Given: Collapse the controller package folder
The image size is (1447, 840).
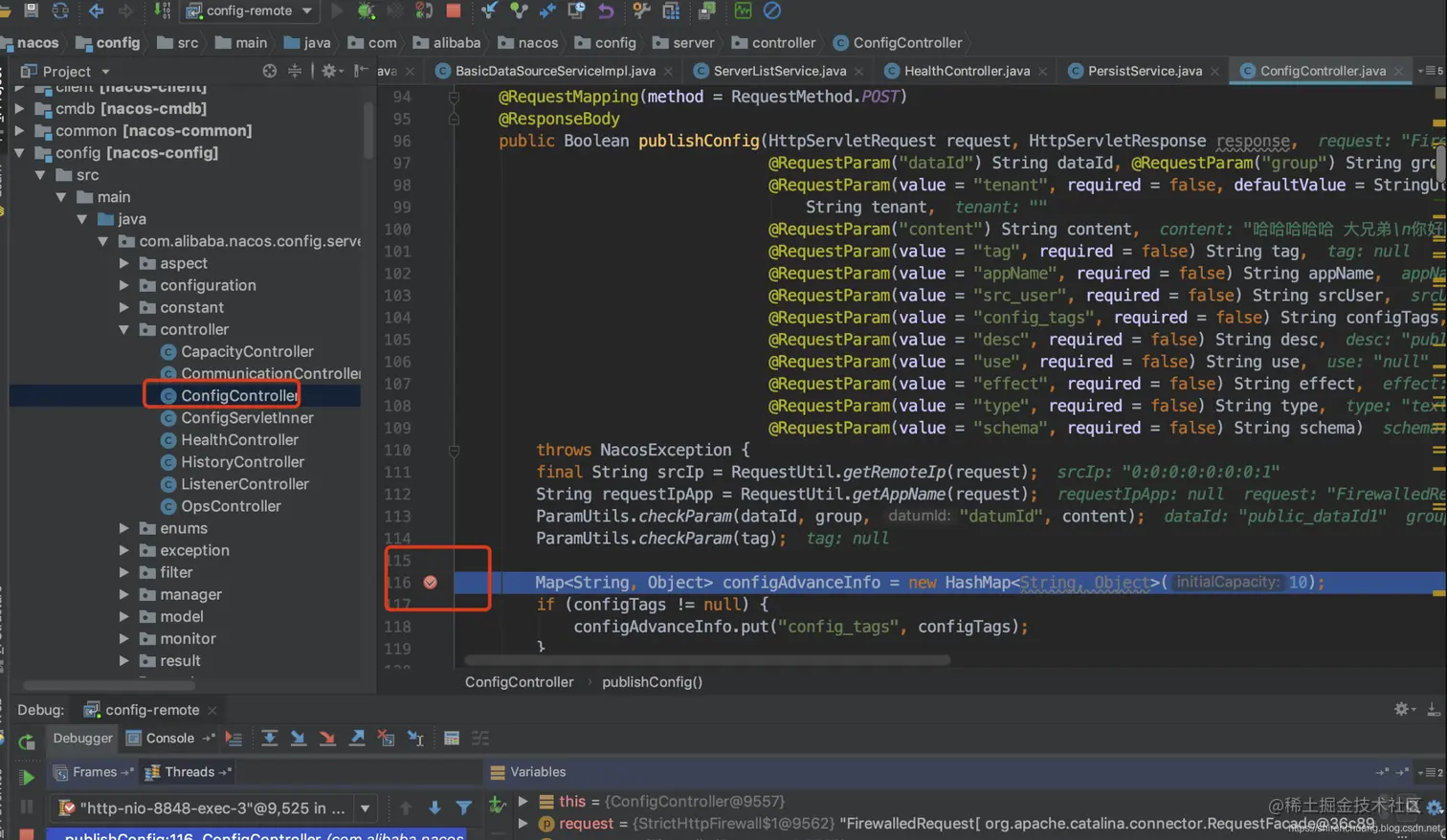Looking at the screenshot, I should 124,329.
